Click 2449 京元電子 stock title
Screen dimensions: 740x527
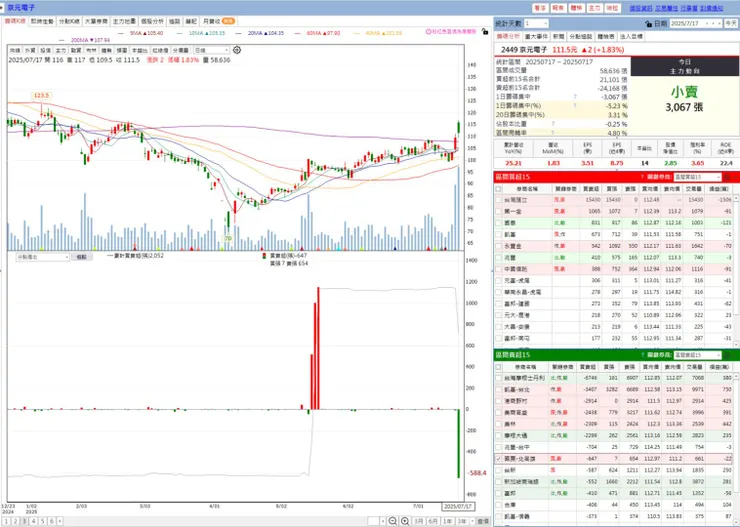pyautogui.click(x=524, y=50)
